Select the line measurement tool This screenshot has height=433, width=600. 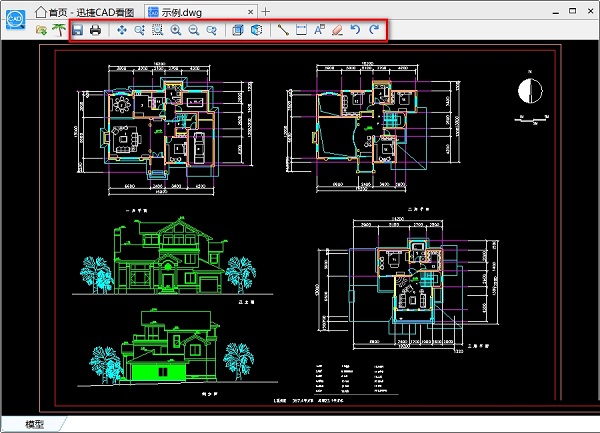point(283,30)
